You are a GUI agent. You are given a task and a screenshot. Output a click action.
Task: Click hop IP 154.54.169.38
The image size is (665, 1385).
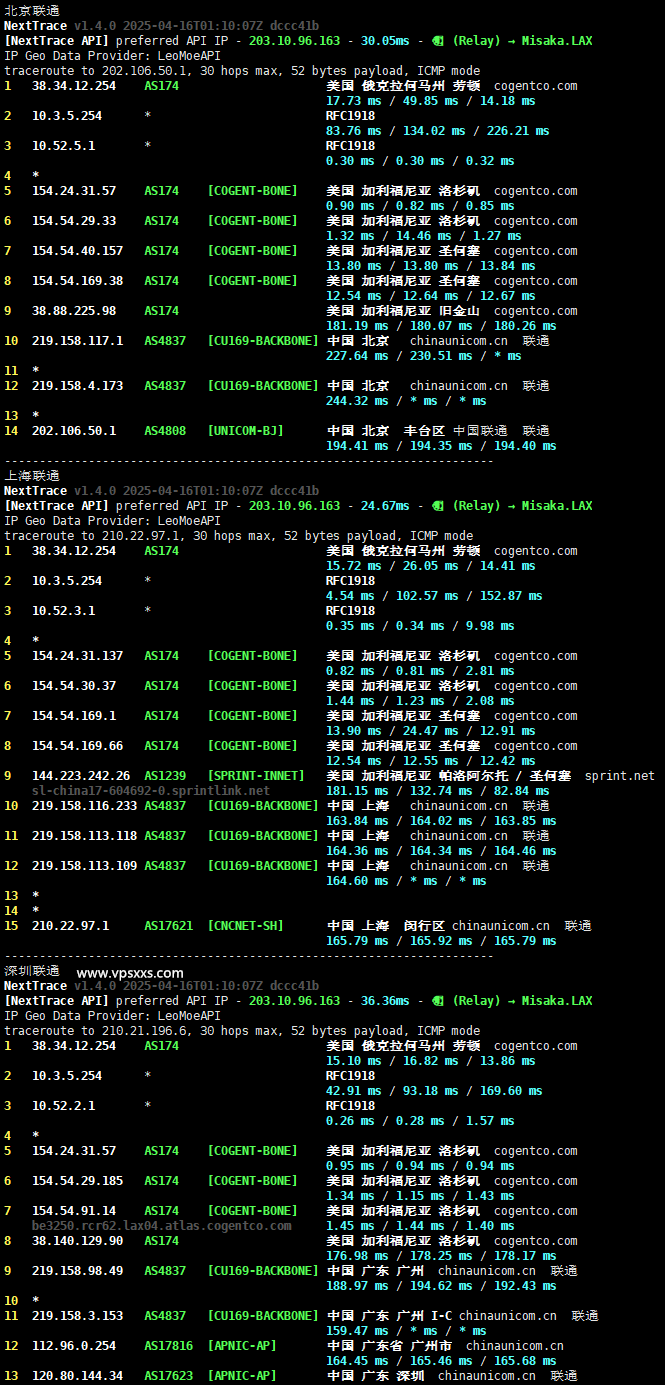77,281
